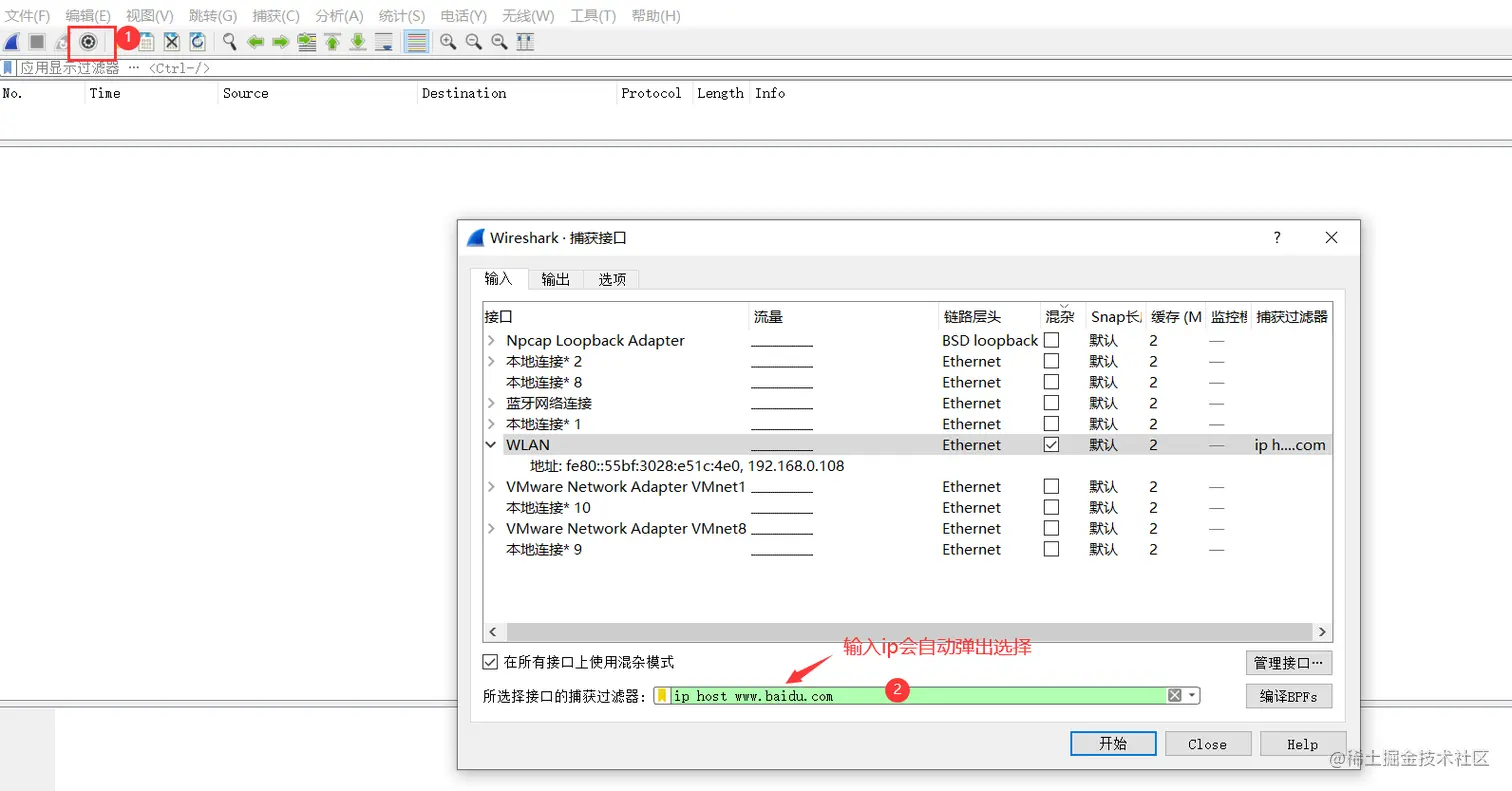
Task: Jump to first packet with up-arrow icon
Action: pyautogui.click(x=332, y=42)
